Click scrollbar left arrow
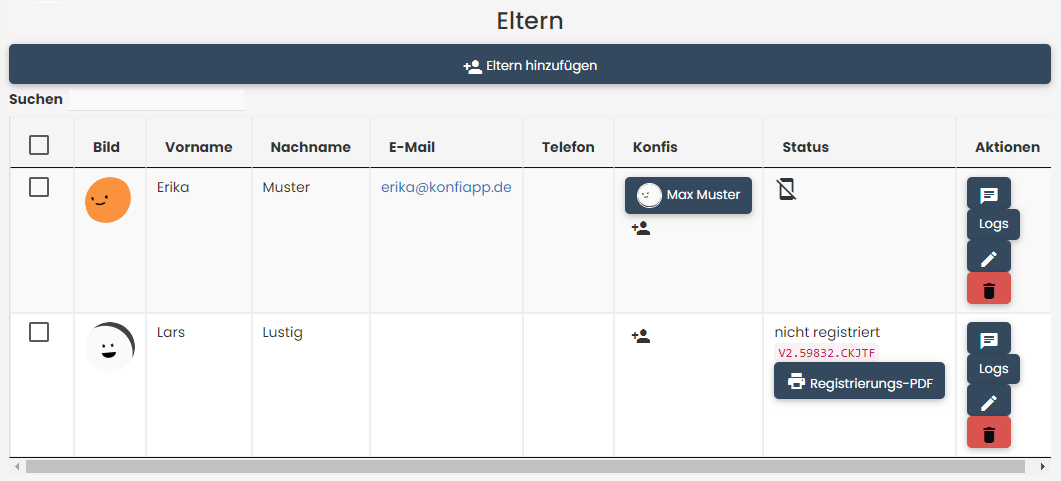This screenshot has height=481, width=1061. (17, 466)
